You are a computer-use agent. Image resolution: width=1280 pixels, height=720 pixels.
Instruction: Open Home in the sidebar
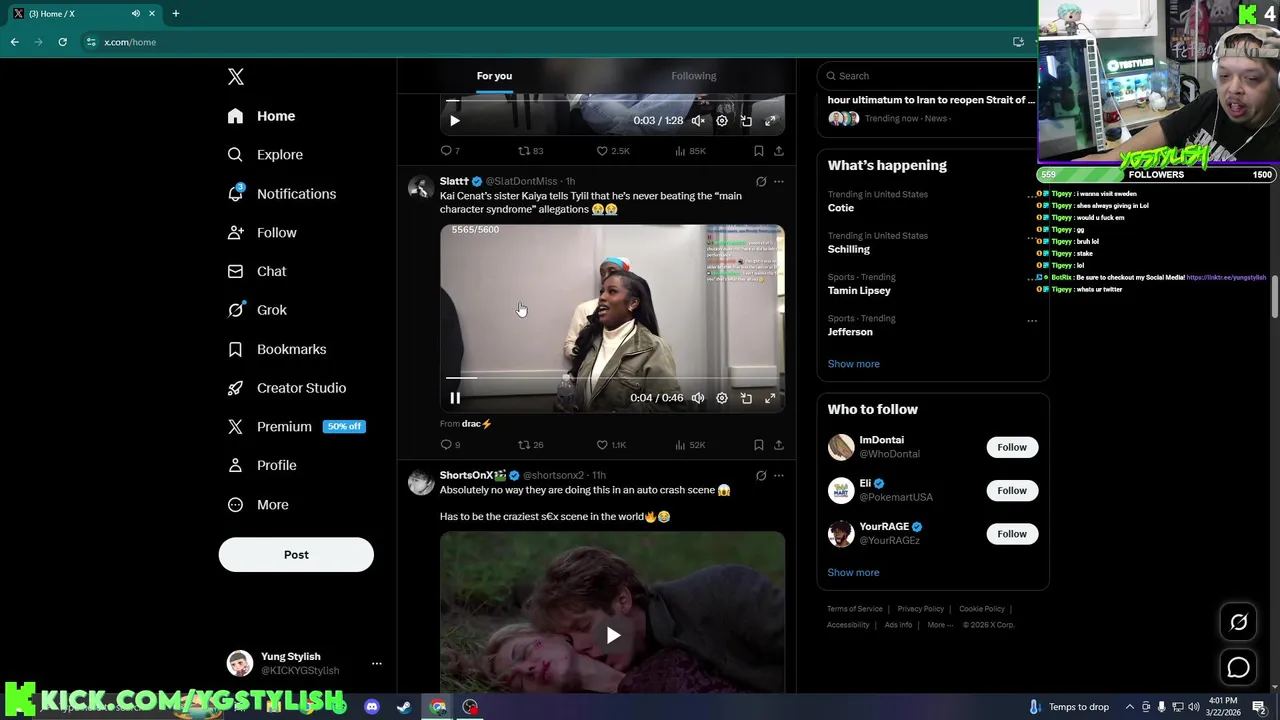261,116
